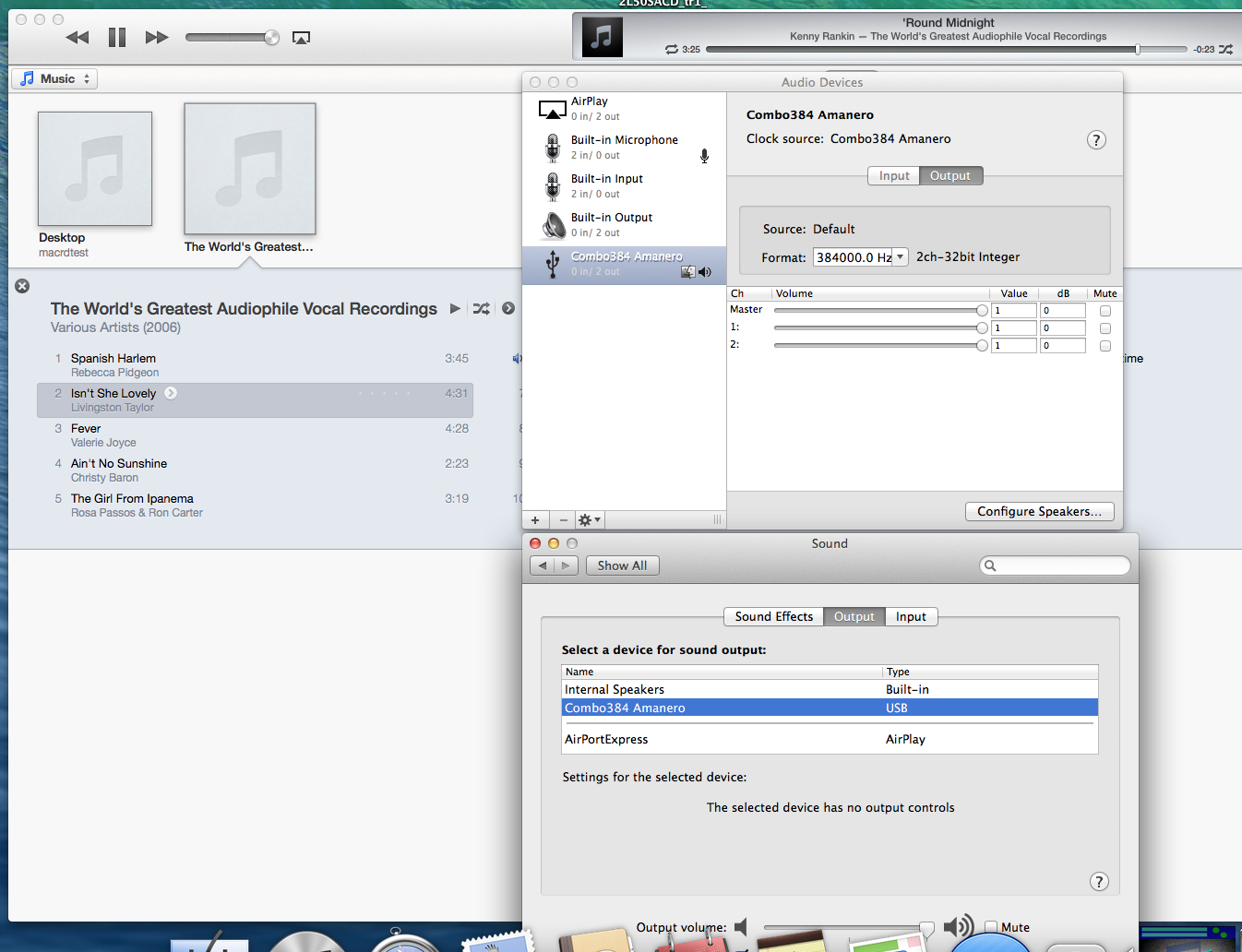Open the Music library dropdown
The image size is (1242, 952).
(x=54, y=79)
